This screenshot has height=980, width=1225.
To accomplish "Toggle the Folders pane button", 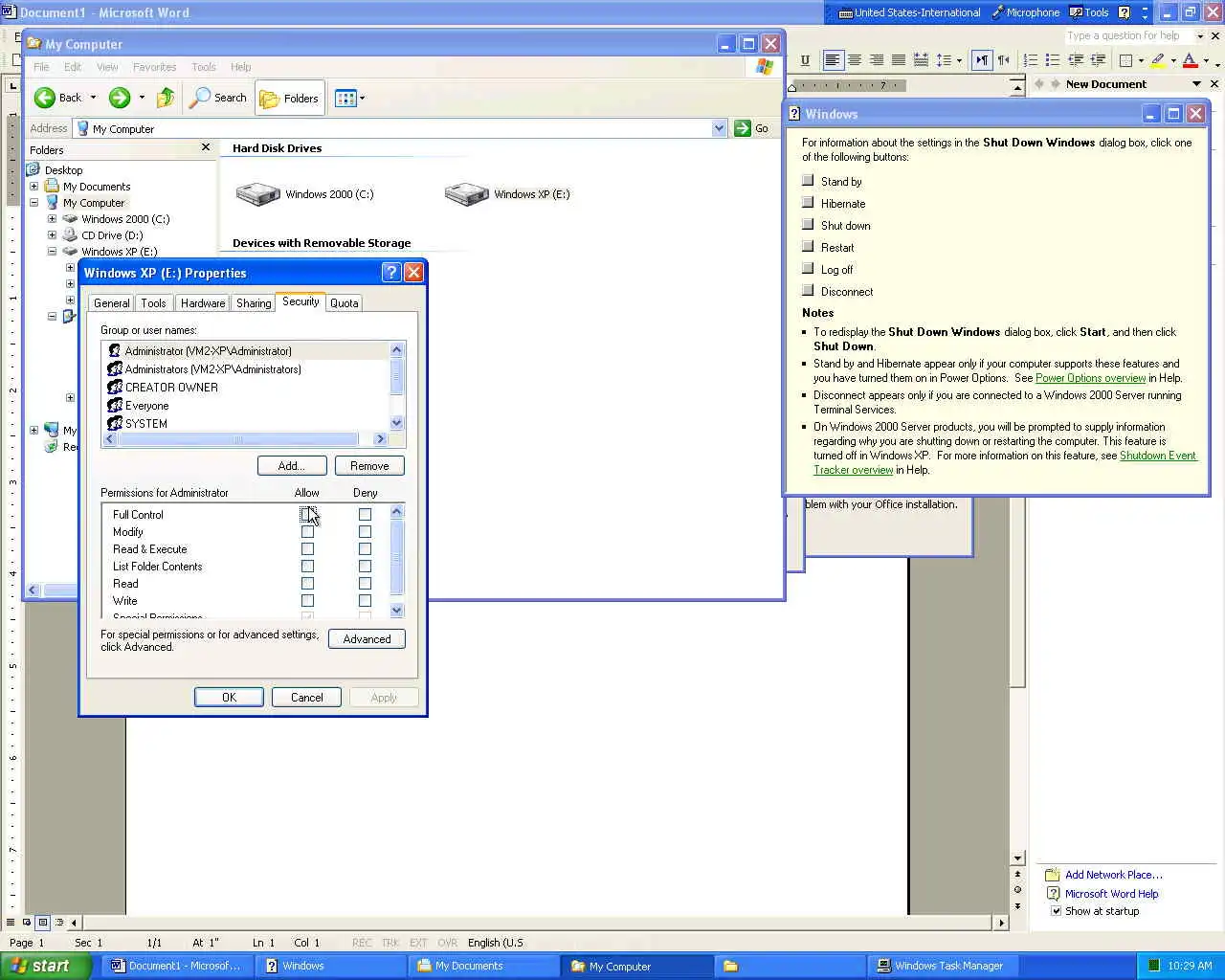I will (x=290, y=98).
